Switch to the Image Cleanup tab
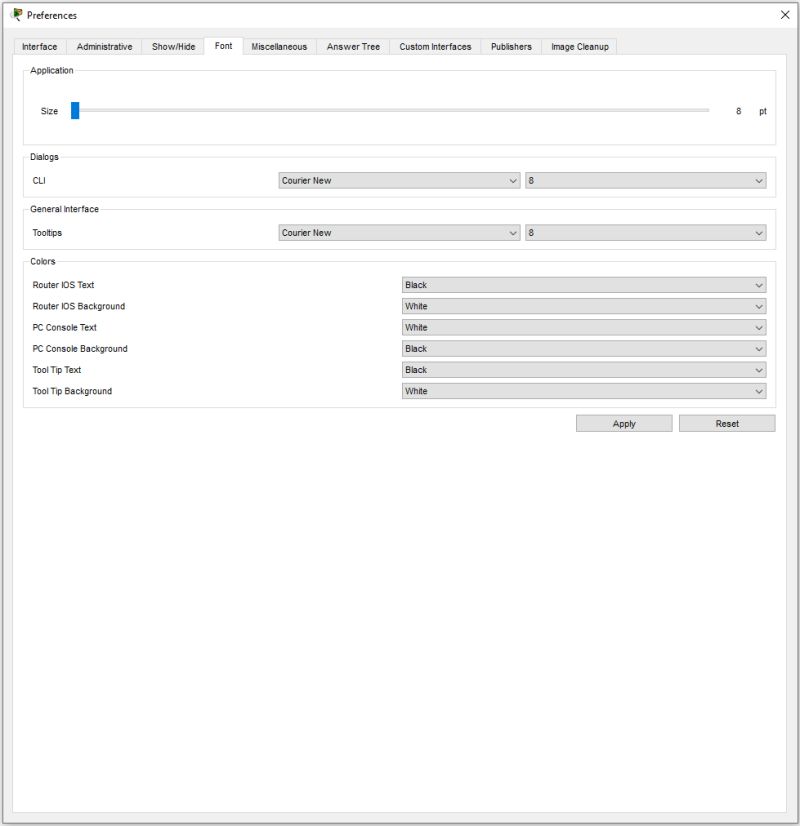 pyautogui.click(x=579, y=46)
